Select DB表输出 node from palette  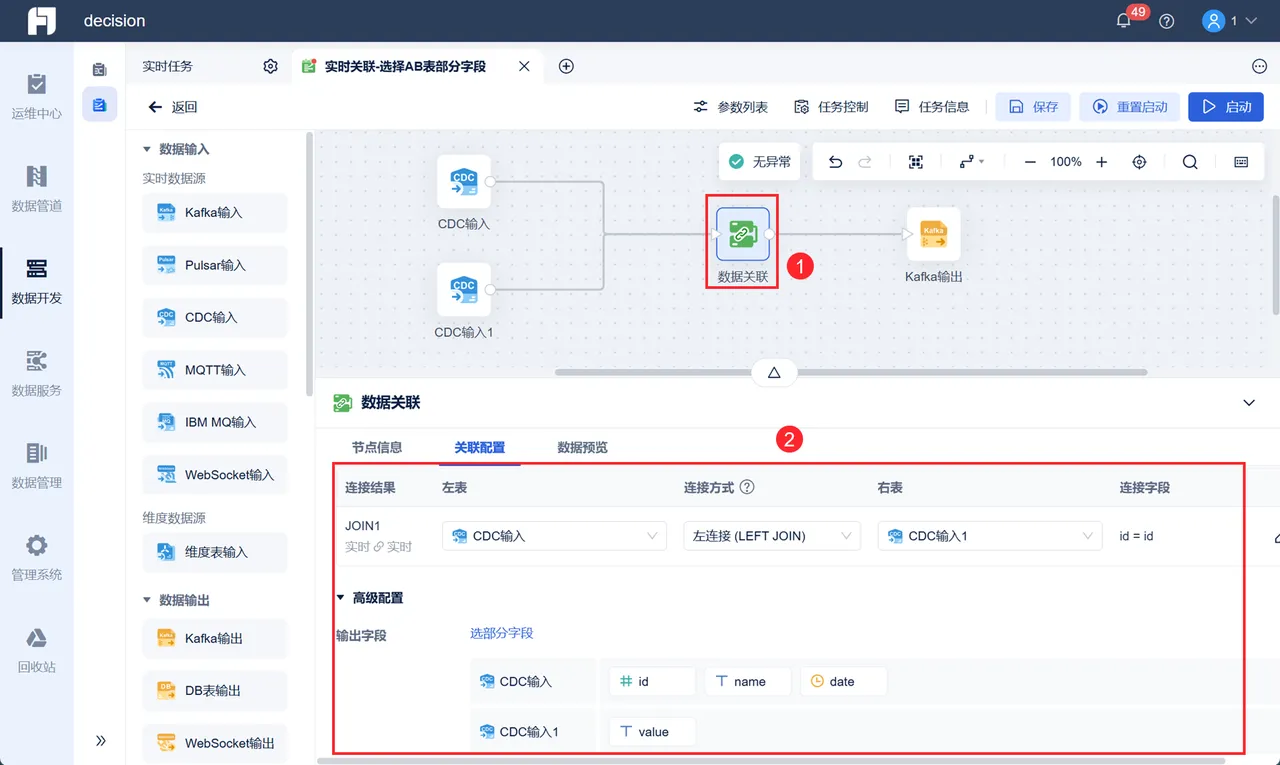214,690
